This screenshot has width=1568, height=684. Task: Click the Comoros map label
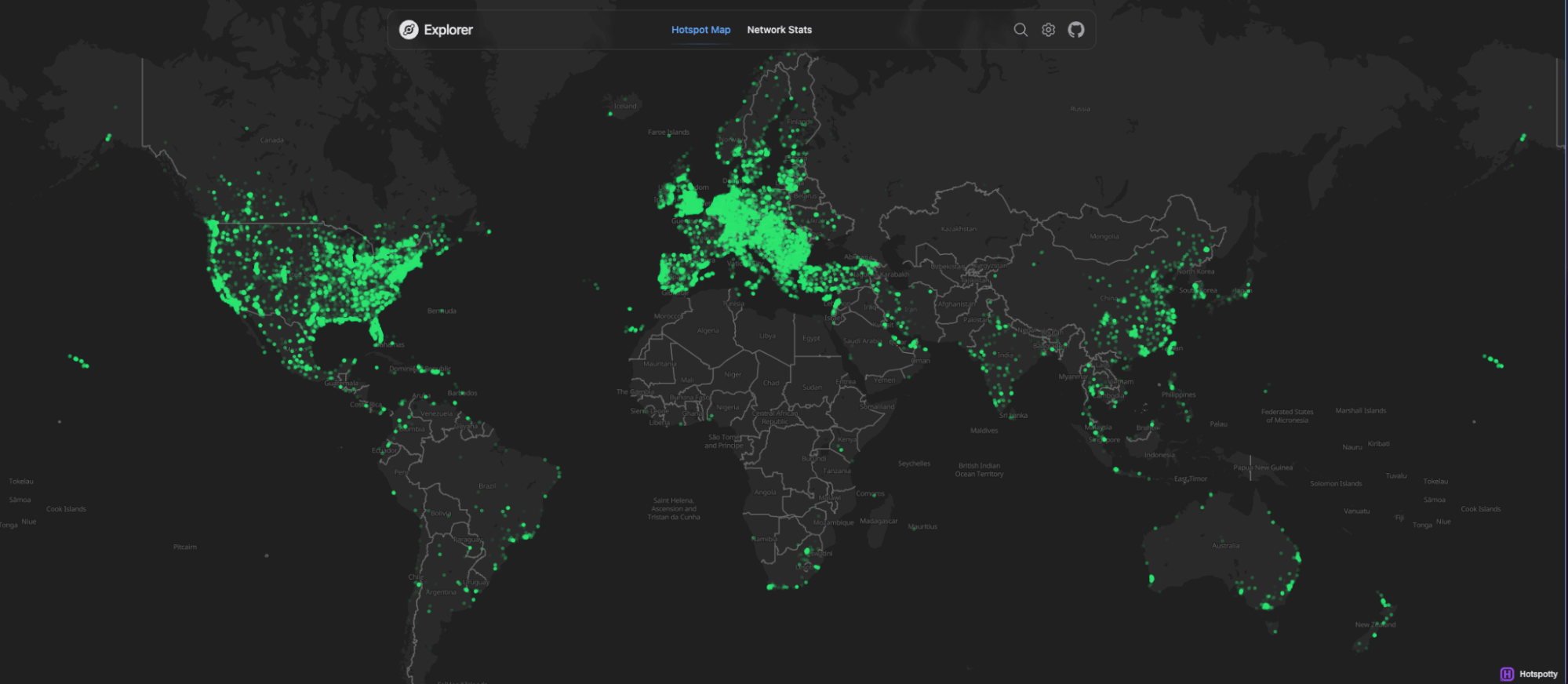[x=871, y=493]
